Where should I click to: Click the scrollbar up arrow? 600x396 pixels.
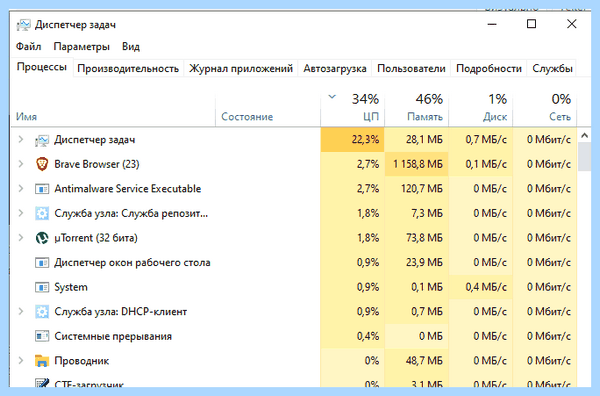(584, 135)
